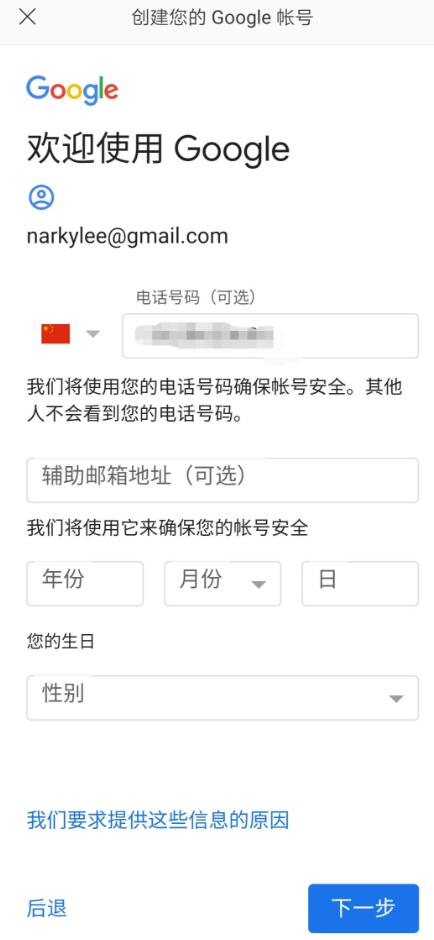Focus the phone number input field

270,336
